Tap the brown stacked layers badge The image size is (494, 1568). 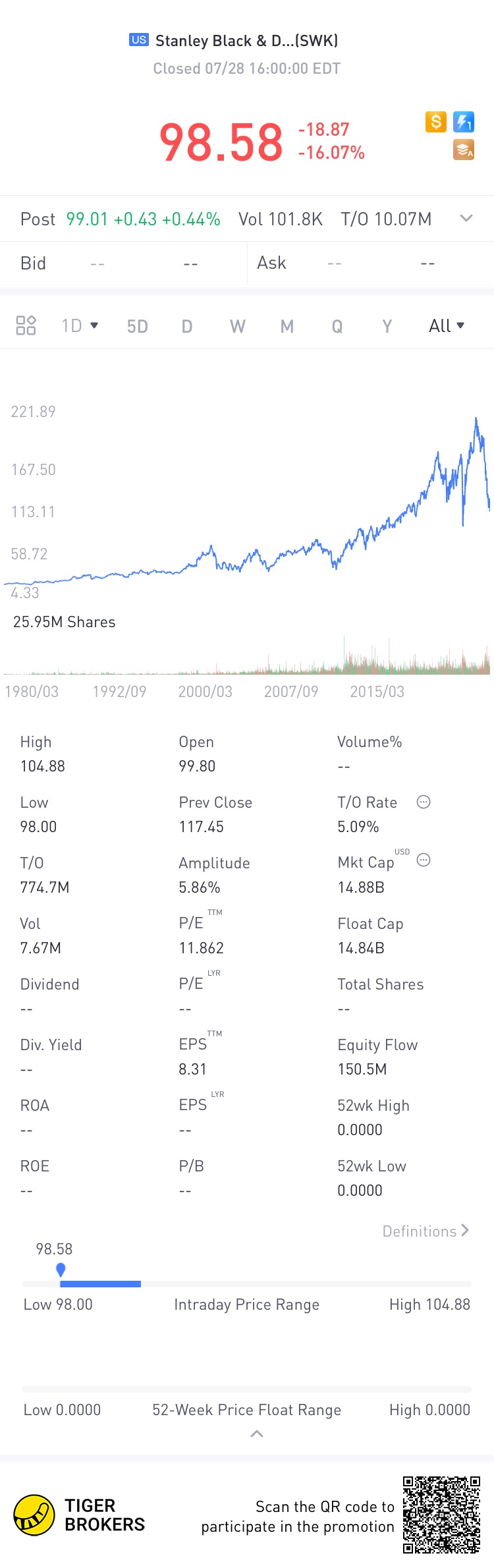[x=464, y=150]
